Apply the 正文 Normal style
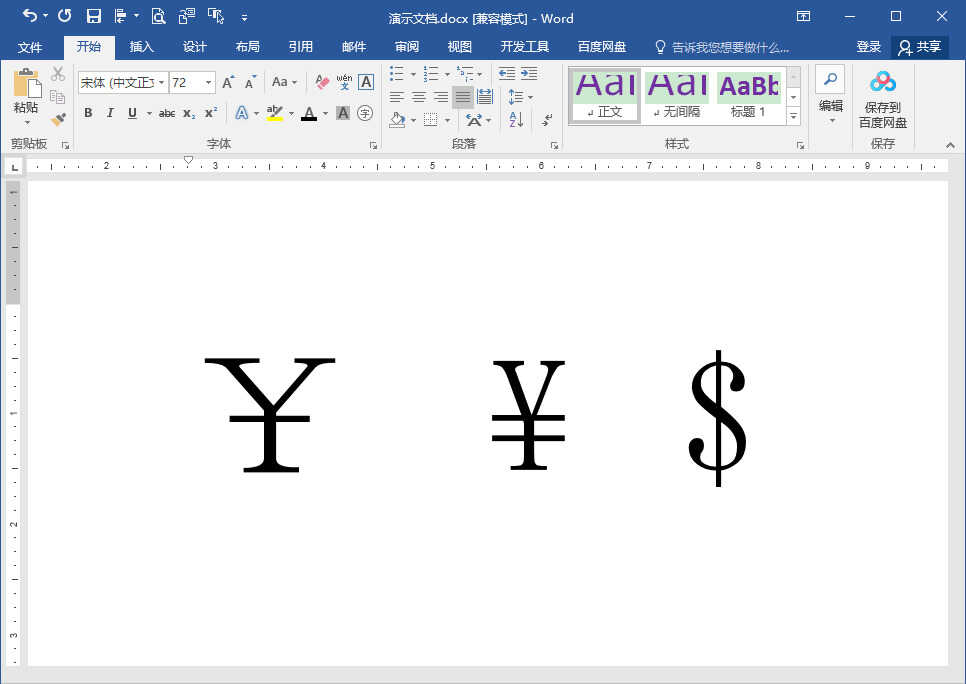This screenshot has width=966, height=684. coord(605,96)
